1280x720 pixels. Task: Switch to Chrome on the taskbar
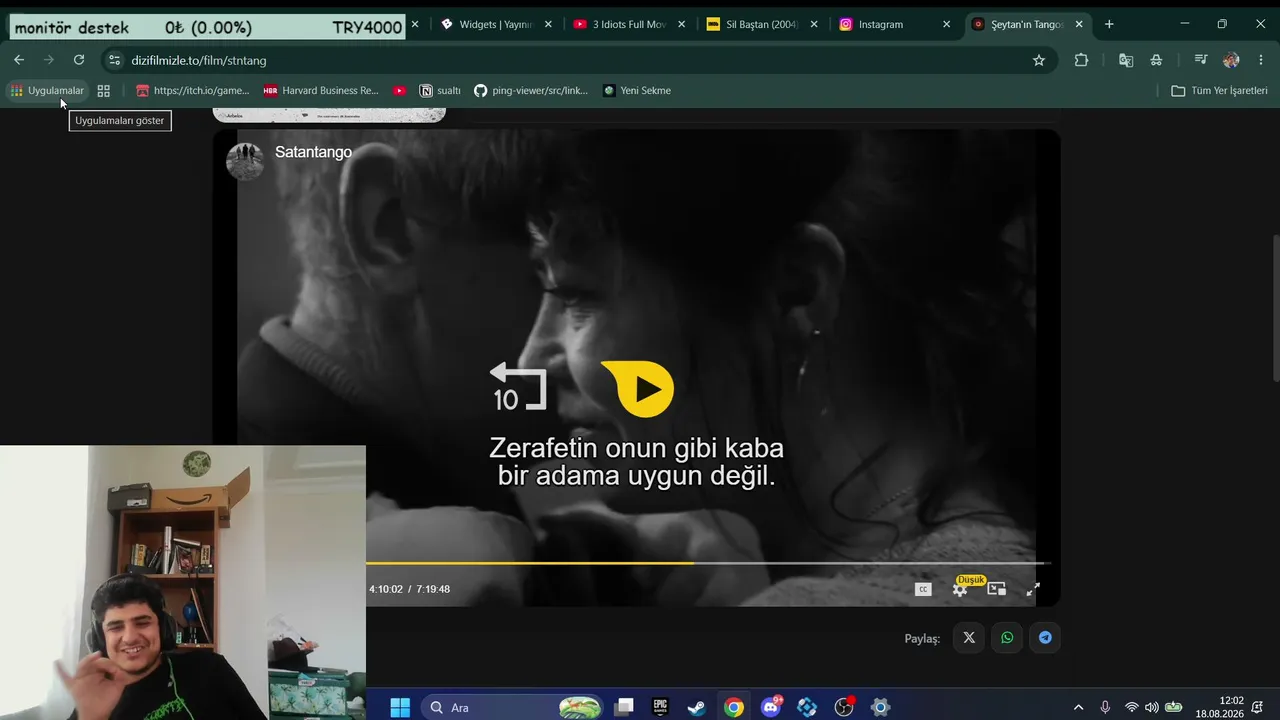734,707
